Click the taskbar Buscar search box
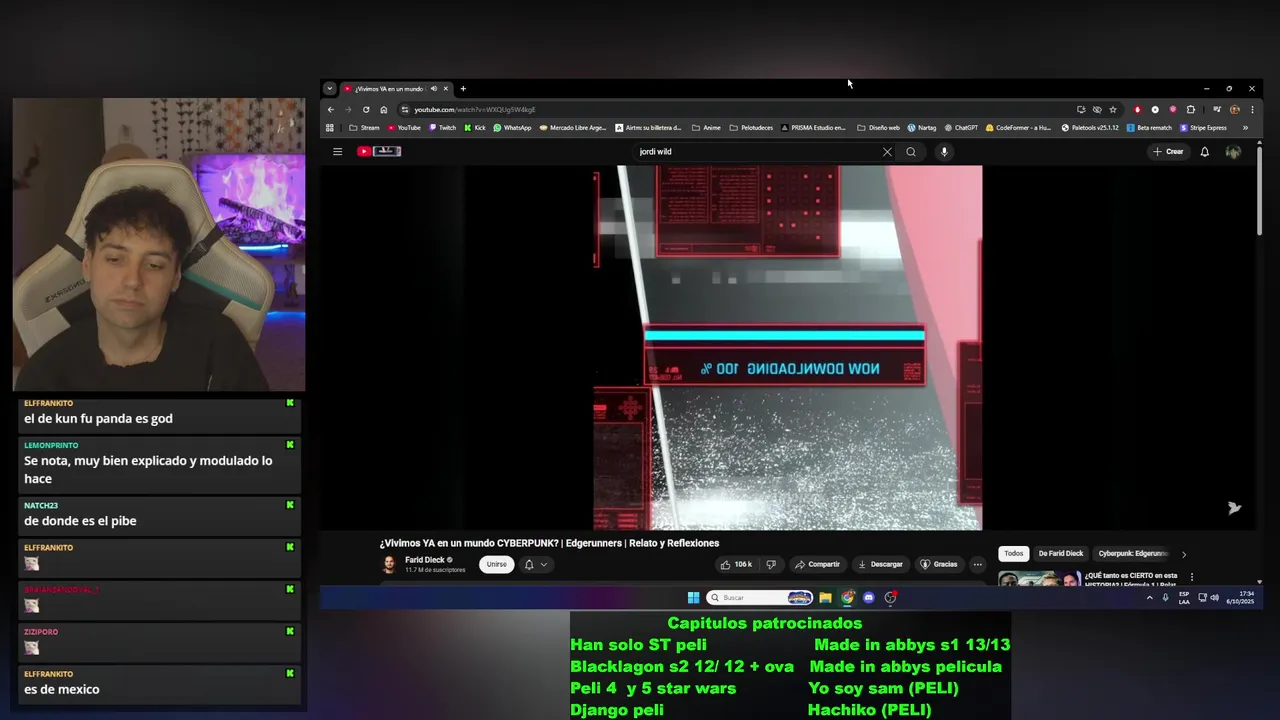 tap(760, 598)
